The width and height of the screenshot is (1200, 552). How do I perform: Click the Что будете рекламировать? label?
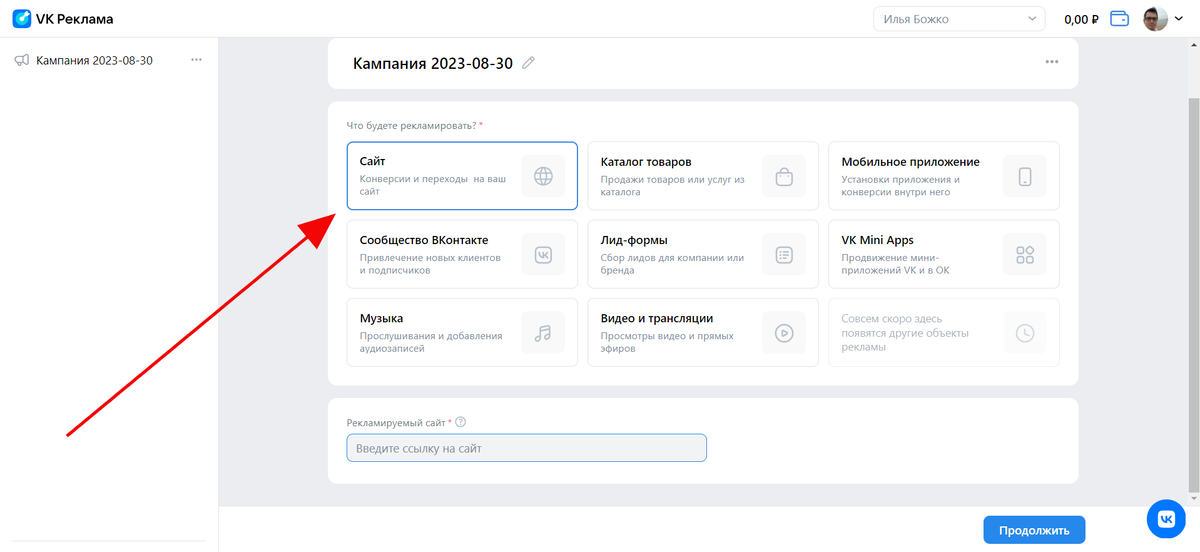pyautogui.click(x=411, y=125)
